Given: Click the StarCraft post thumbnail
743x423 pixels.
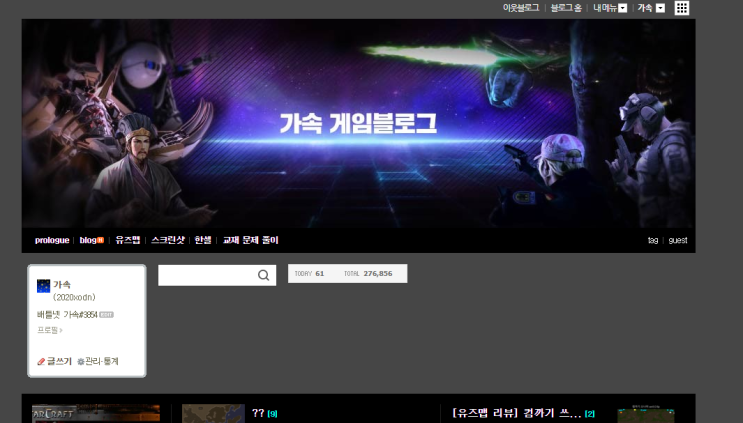Looking at the screenshot, I should point(96,414).
